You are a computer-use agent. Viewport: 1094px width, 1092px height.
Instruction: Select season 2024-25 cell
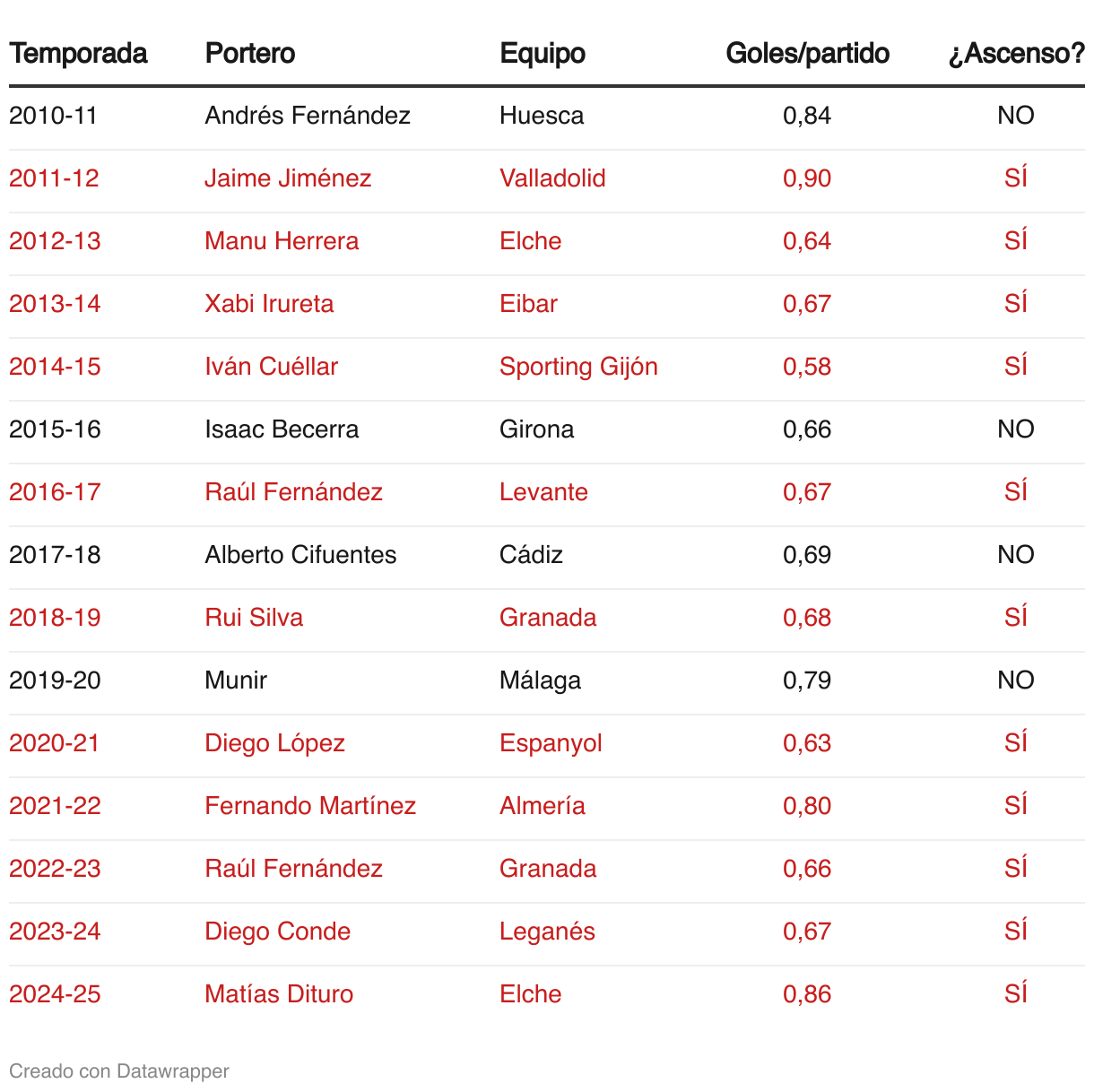click(55, 994)
